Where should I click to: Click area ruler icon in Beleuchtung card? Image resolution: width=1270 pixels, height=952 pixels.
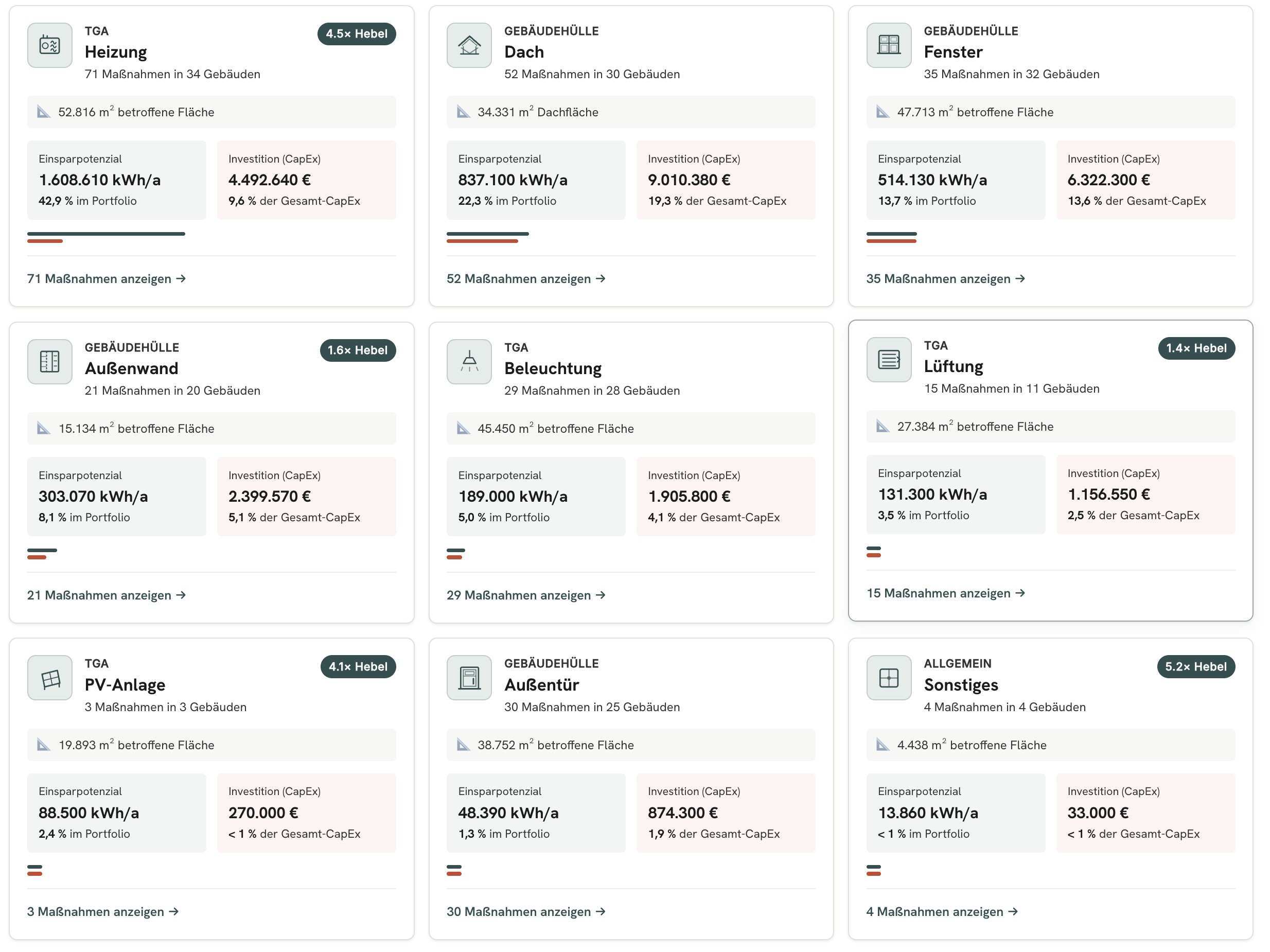tap(463, 428)
